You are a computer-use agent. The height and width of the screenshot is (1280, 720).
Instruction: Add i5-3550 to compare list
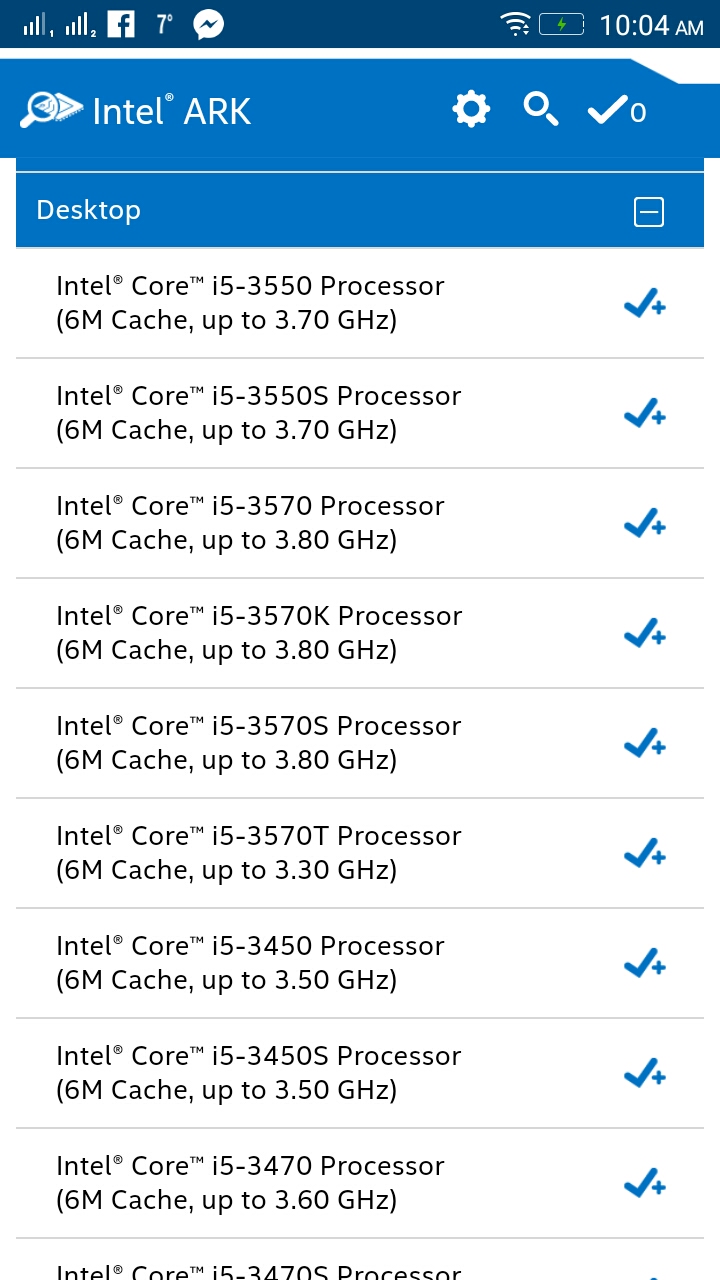(644, 303)
